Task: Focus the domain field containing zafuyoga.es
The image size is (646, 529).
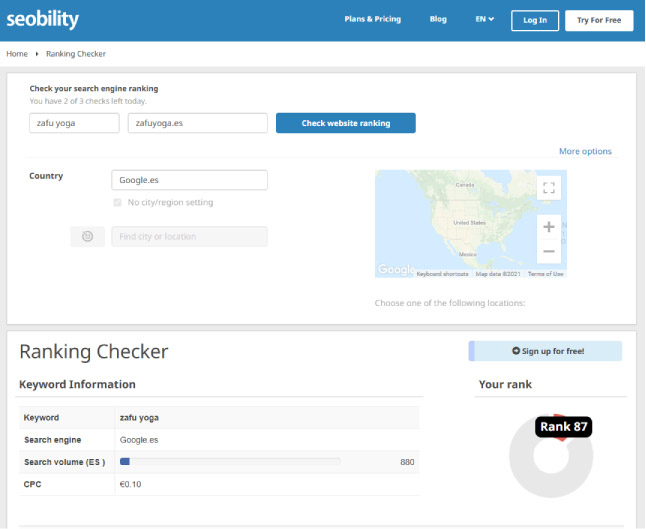Action: point(198,123)
